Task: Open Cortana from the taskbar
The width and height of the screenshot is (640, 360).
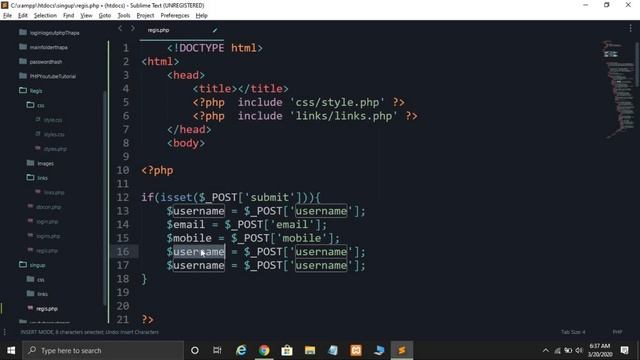Action: tap(195, 350)
